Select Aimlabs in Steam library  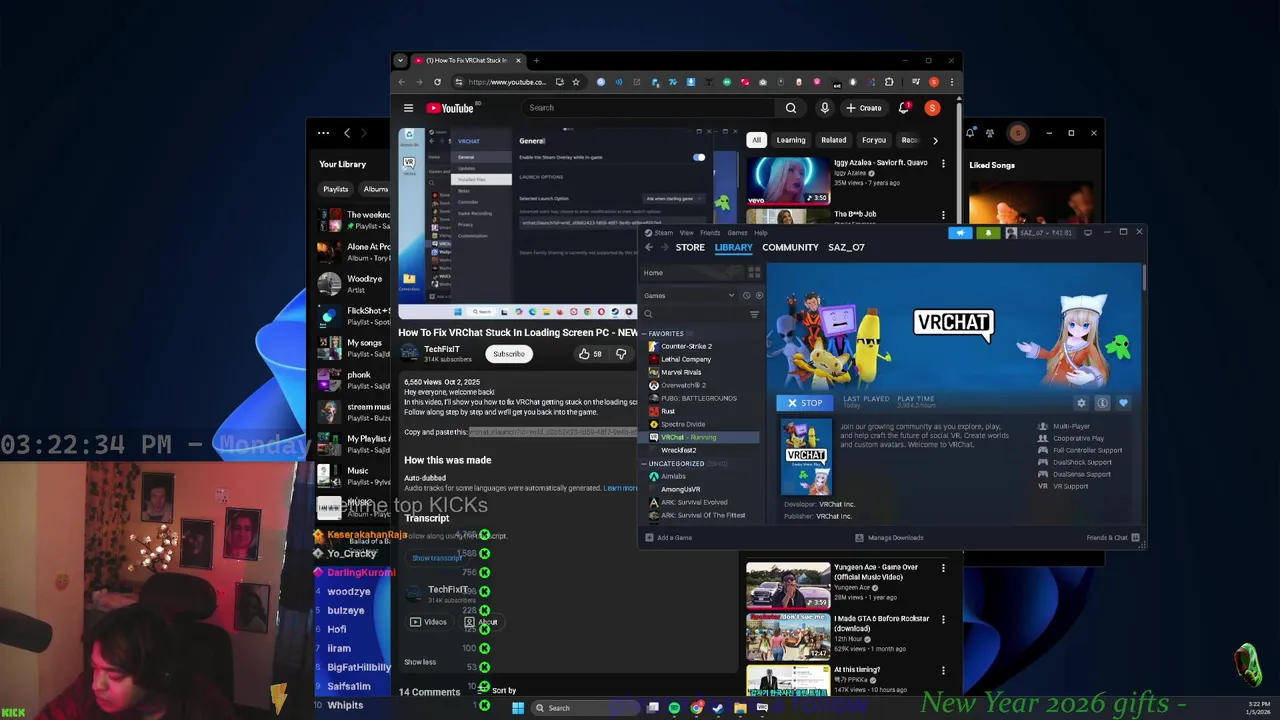pos(673,476)
